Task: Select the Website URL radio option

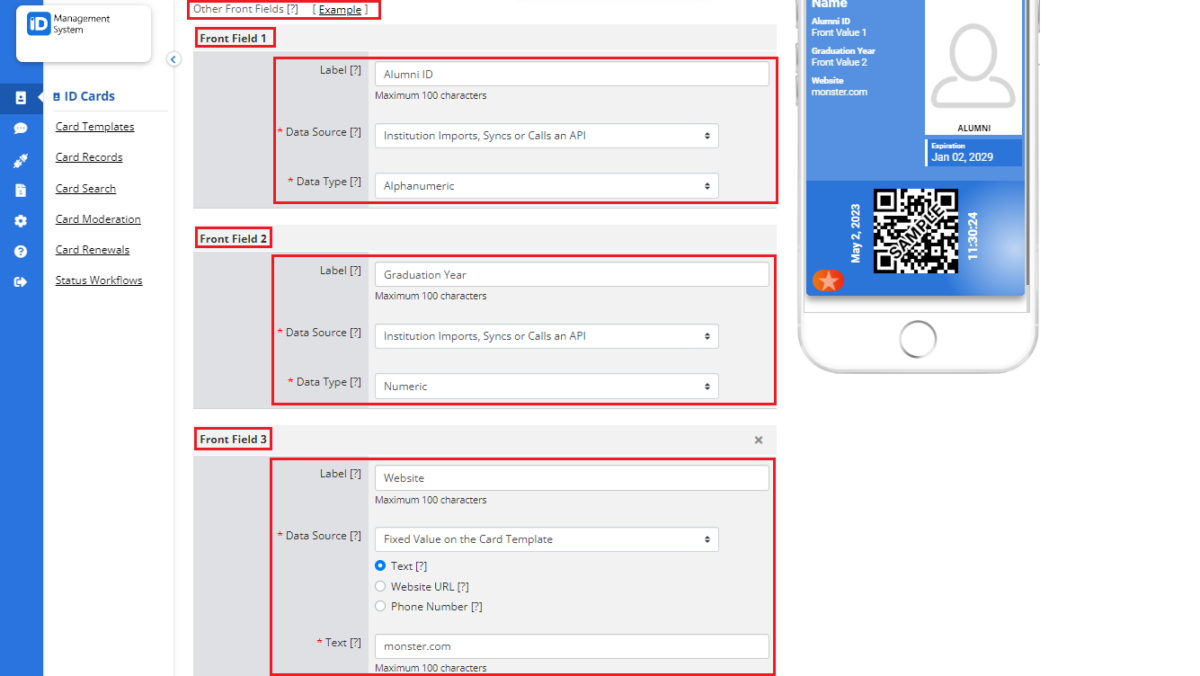Action: pos(380,587)
